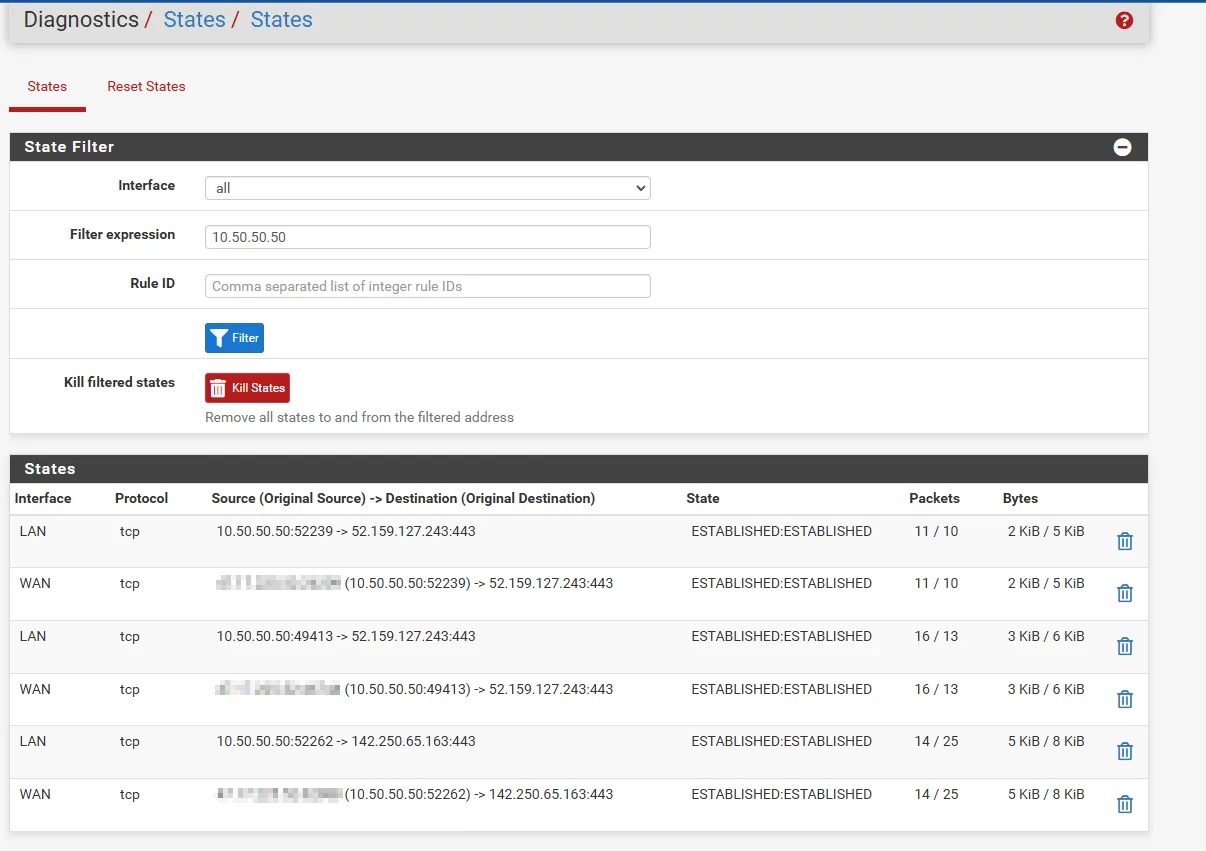Viewport: 1206px width, 851px height.
Task: Focus the Filter expression field
Action: coord(428,237)
